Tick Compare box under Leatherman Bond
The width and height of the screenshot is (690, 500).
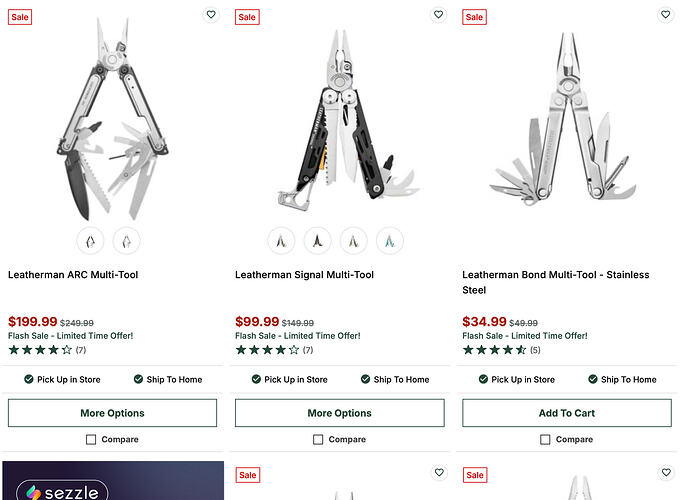[x=545, y=439]
